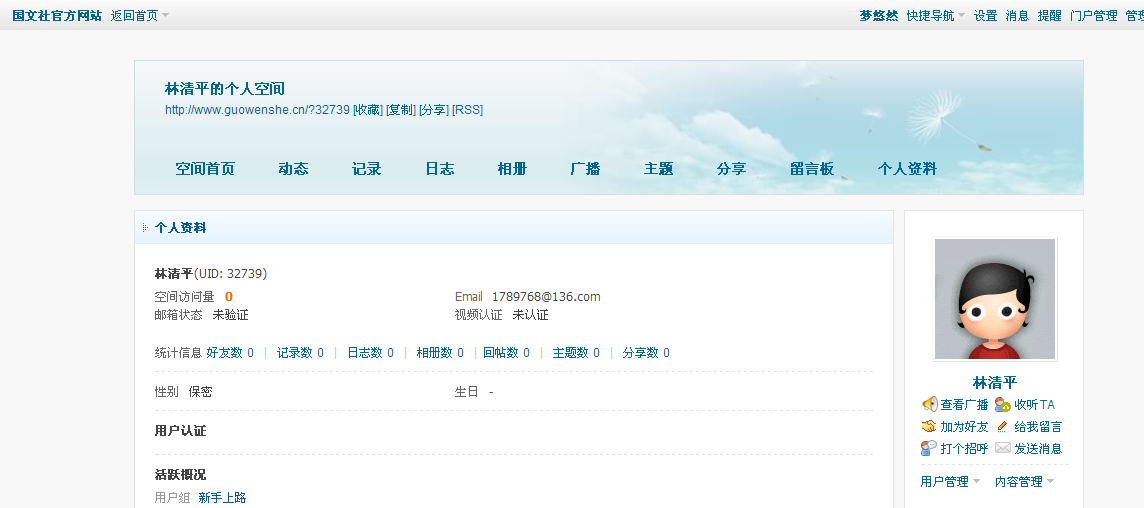Open 设置 in the top bar
Viewport: 1144px width, 508px height.
[986, 15]
